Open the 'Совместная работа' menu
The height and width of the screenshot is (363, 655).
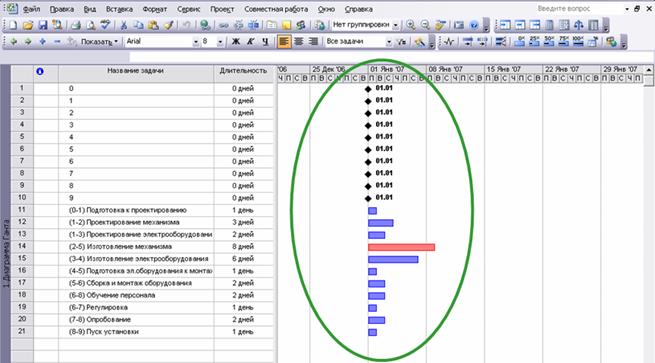(276, 9)
